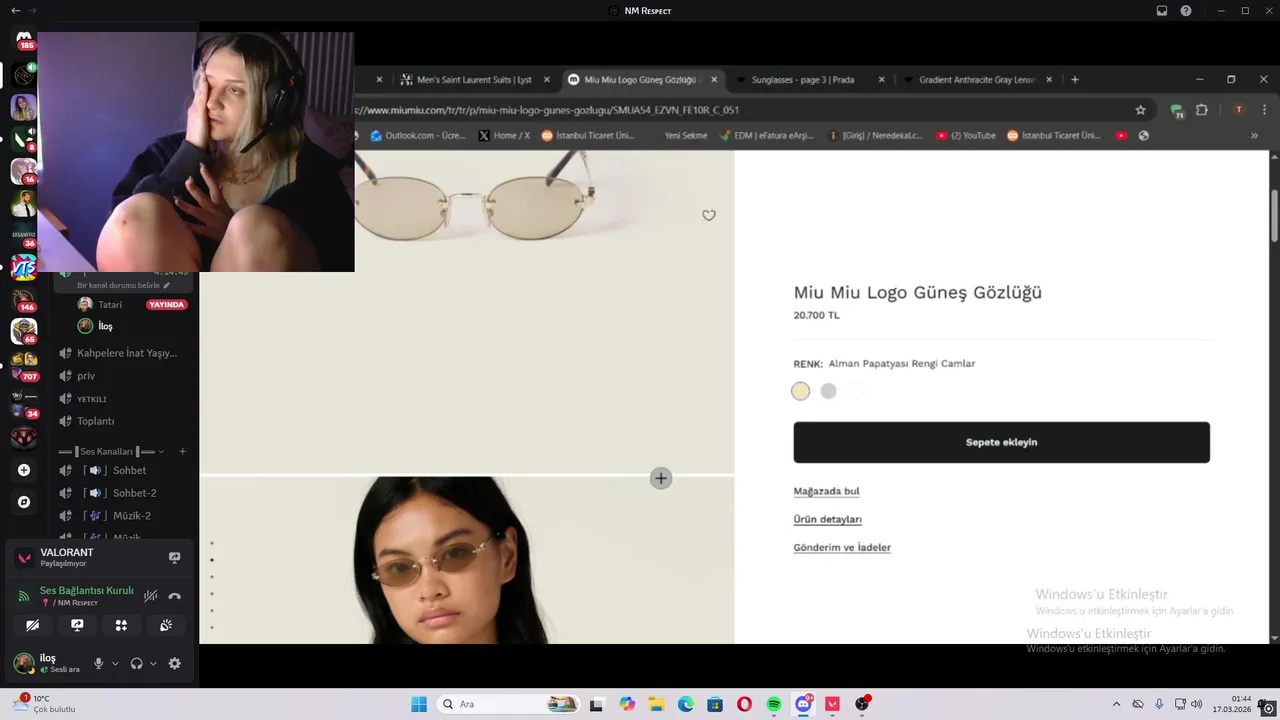Show hidden system tray icons
This screenshot has width=1280, height=720.
click(1116, 704)
